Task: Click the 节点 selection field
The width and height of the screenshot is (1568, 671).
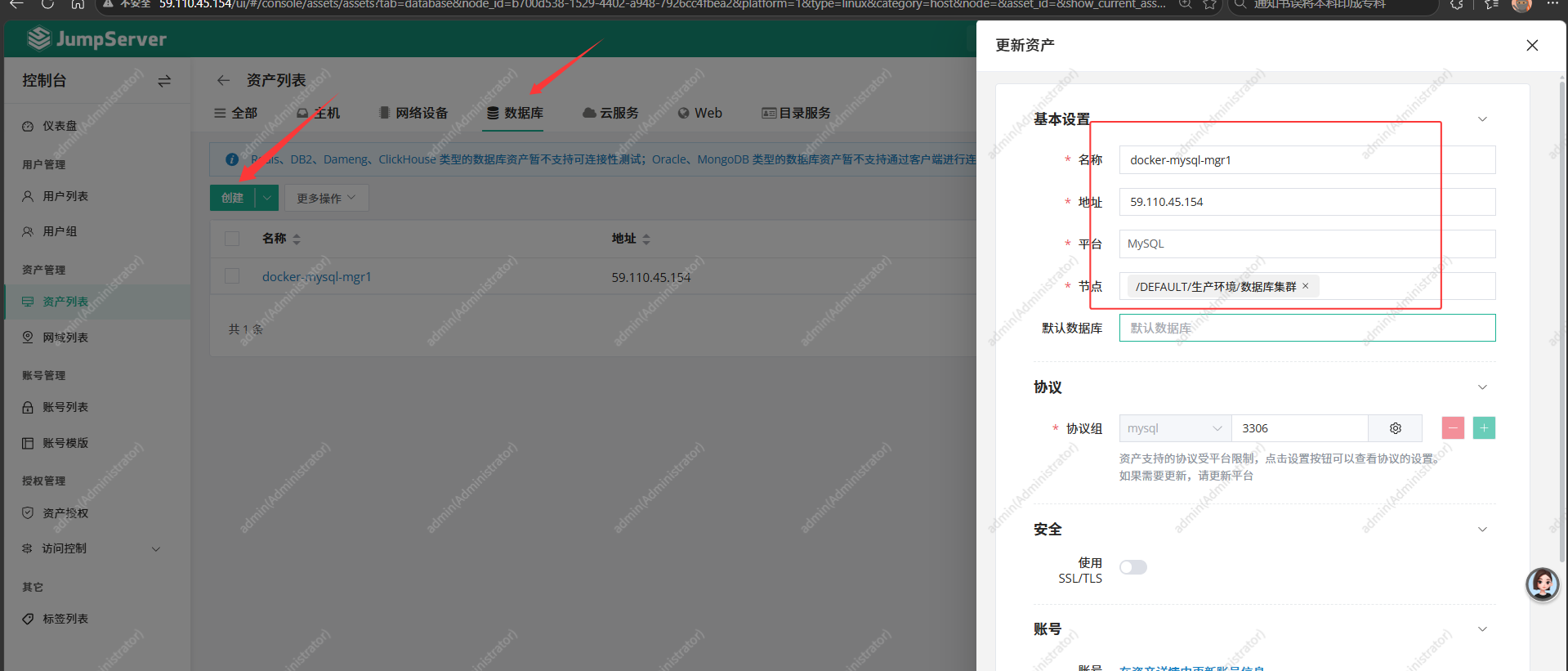Action: pos(1307,286)
